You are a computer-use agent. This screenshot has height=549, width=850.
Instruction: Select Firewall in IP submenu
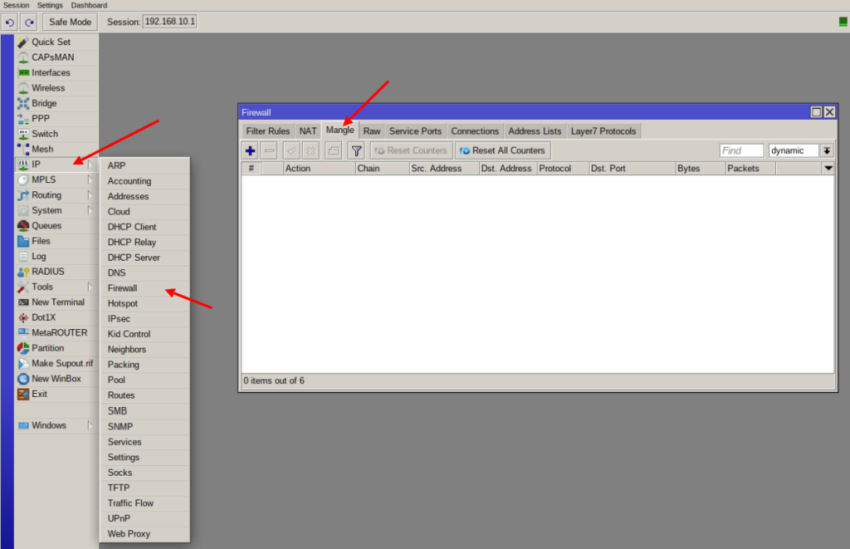pyautogui.click(x=145, y=288)
